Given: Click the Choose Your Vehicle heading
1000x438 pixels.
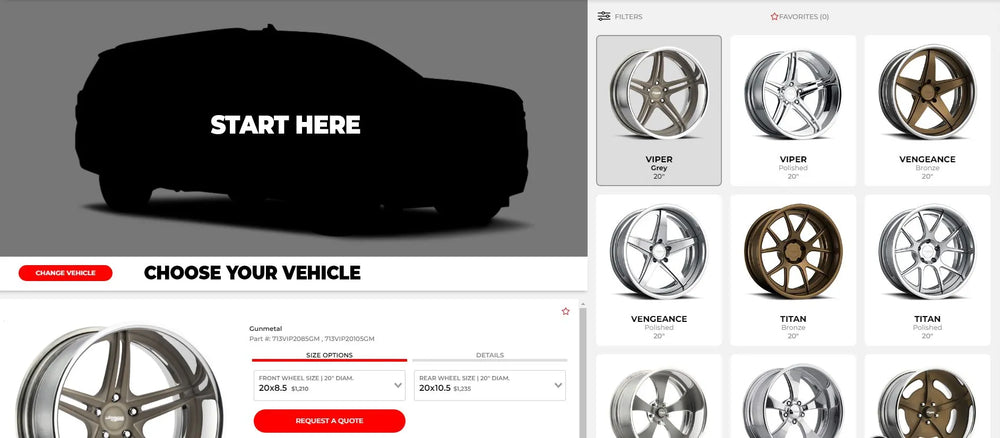Looking at the screenshot, I should [252, 273].
